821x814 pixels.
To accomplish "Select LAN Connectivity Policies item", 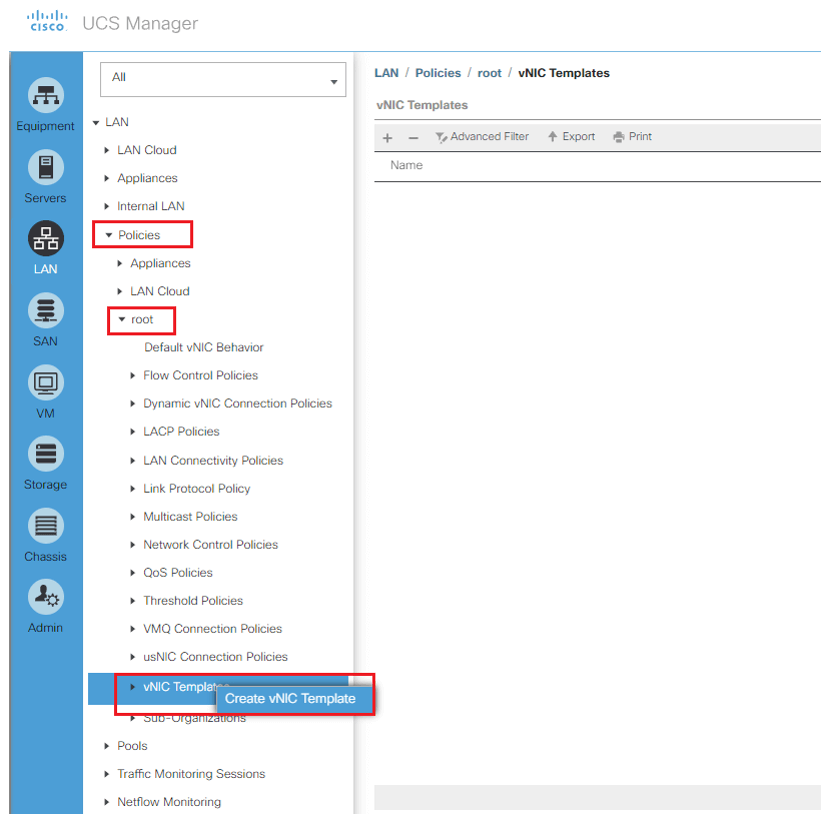I will 213,461.
